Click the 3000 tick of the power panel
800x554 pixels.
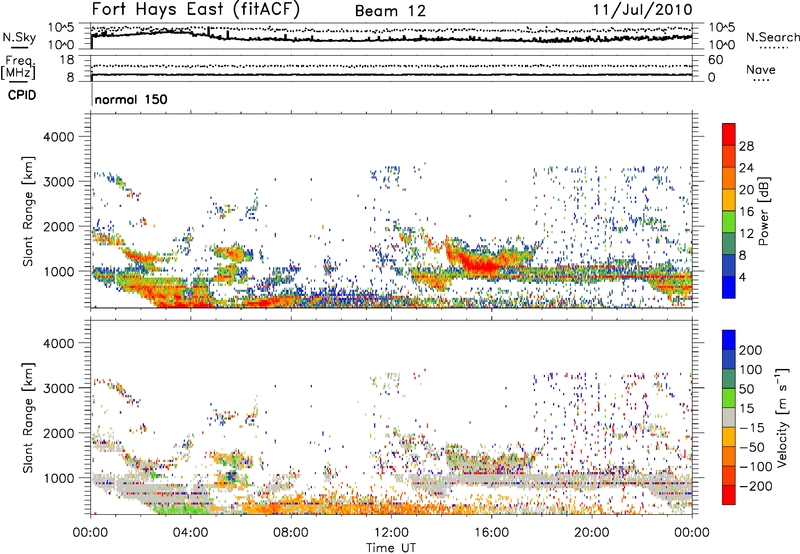(58, 182)
